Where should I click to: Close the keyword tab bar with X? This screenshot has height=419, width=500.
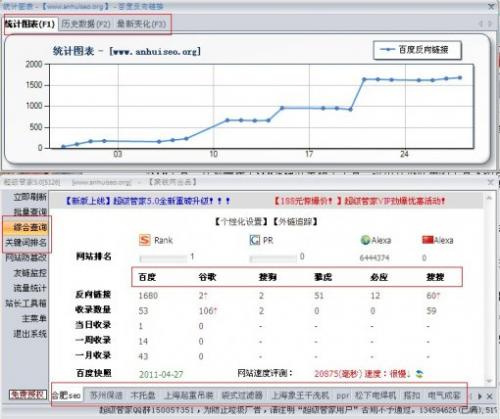489,396
